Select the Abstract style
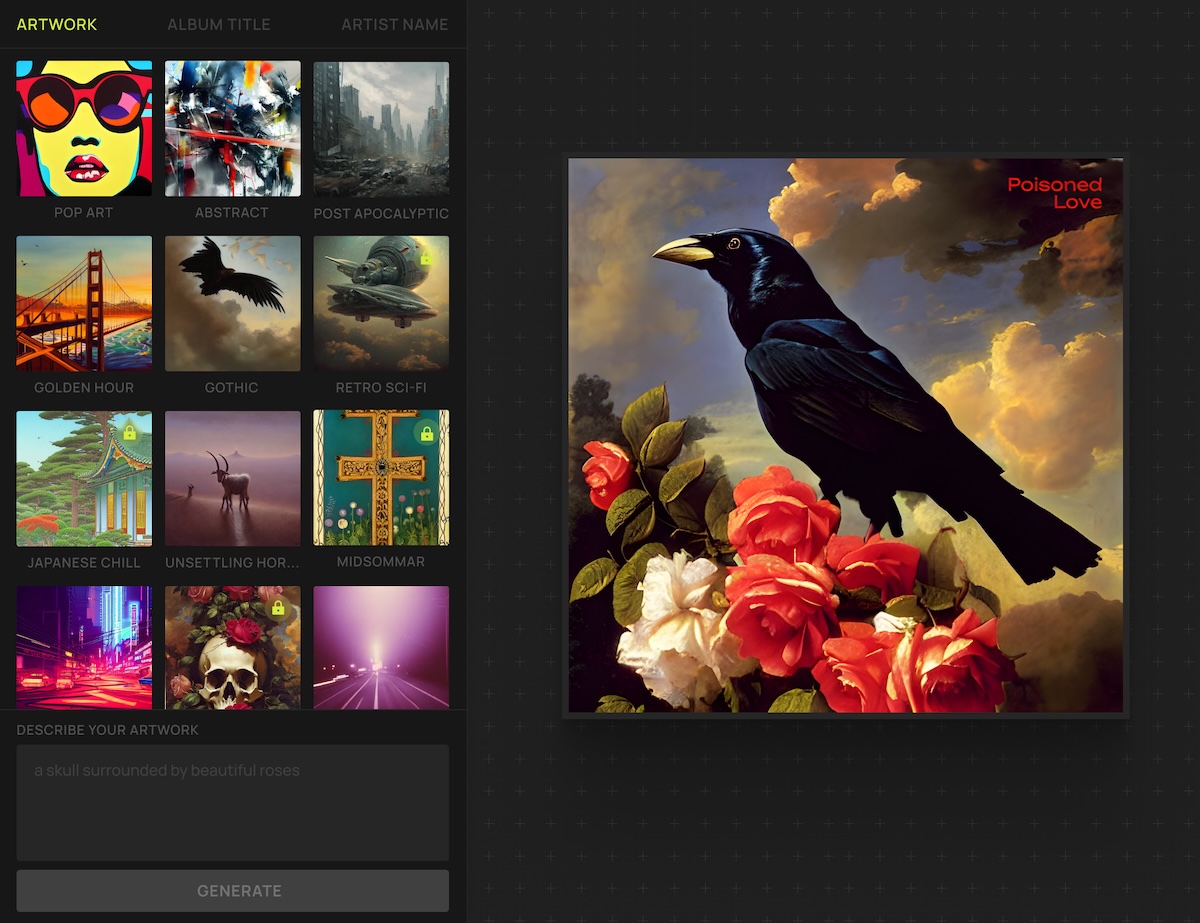1200x923 pixels. [232, 127]
